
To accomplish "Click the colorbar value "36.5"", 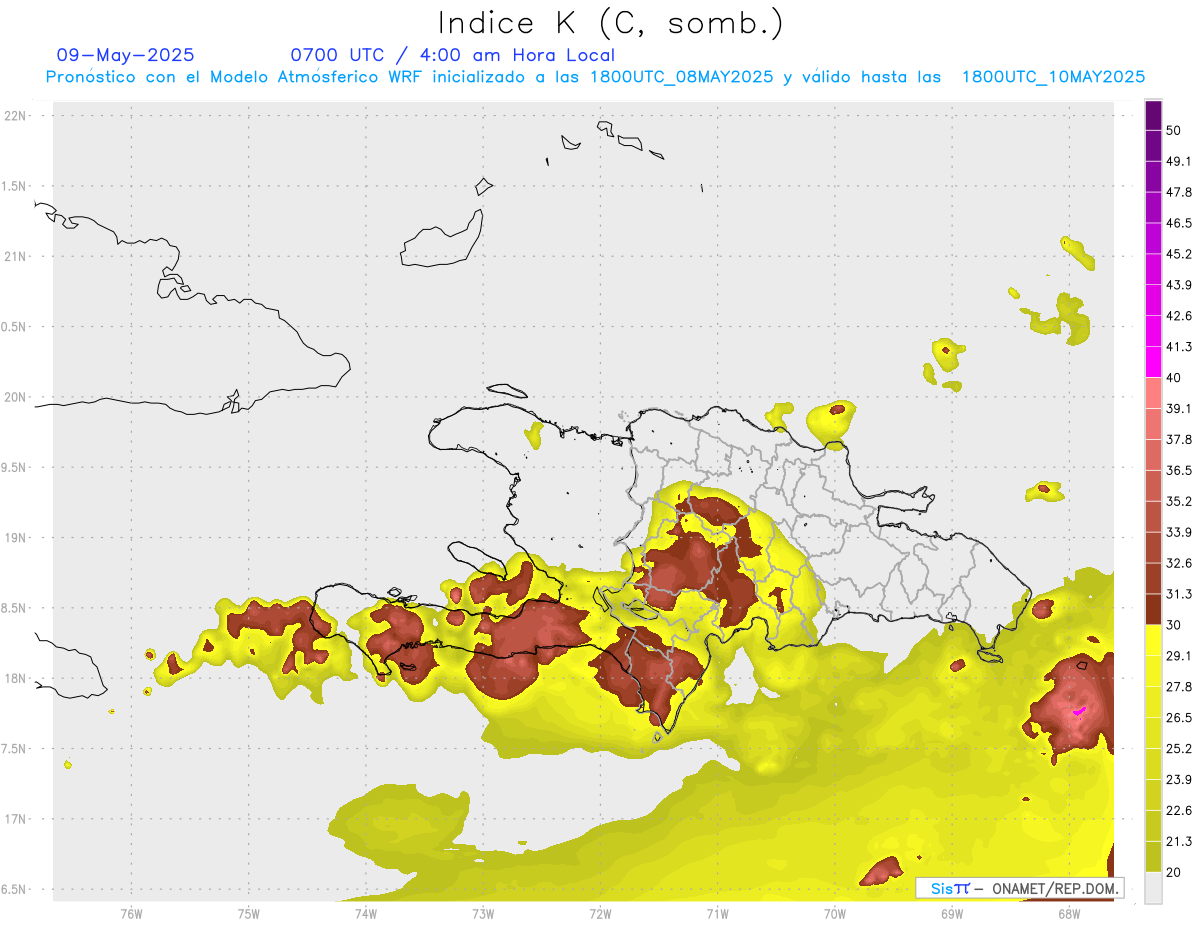I will click(1178, 470).
